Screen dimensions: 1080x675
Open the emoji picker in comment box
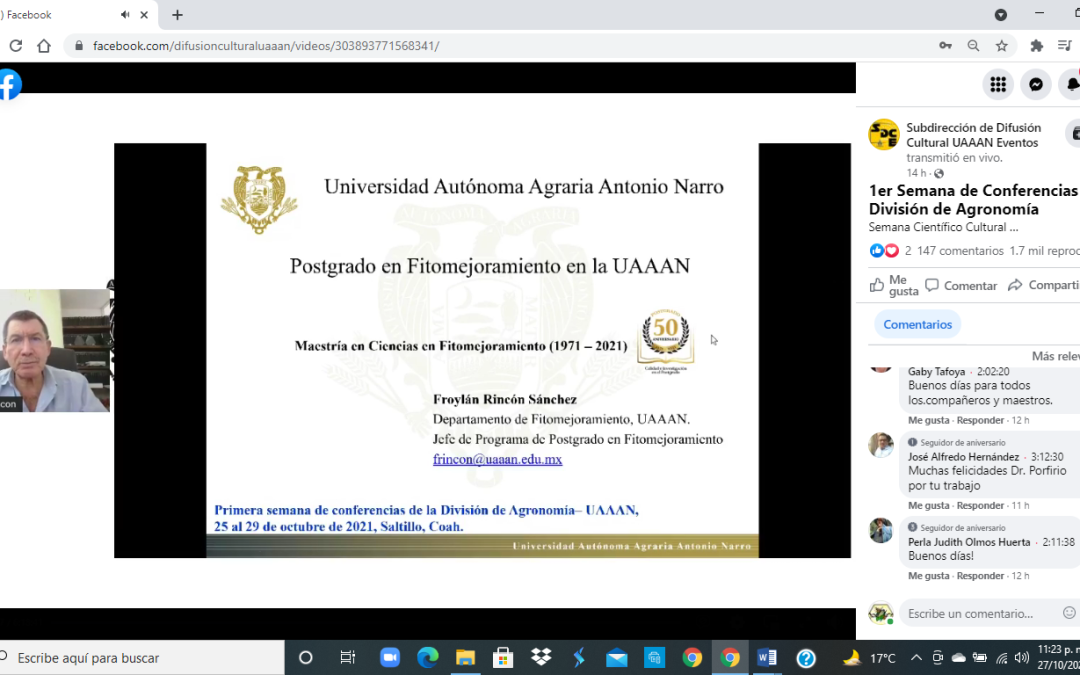1069,613
